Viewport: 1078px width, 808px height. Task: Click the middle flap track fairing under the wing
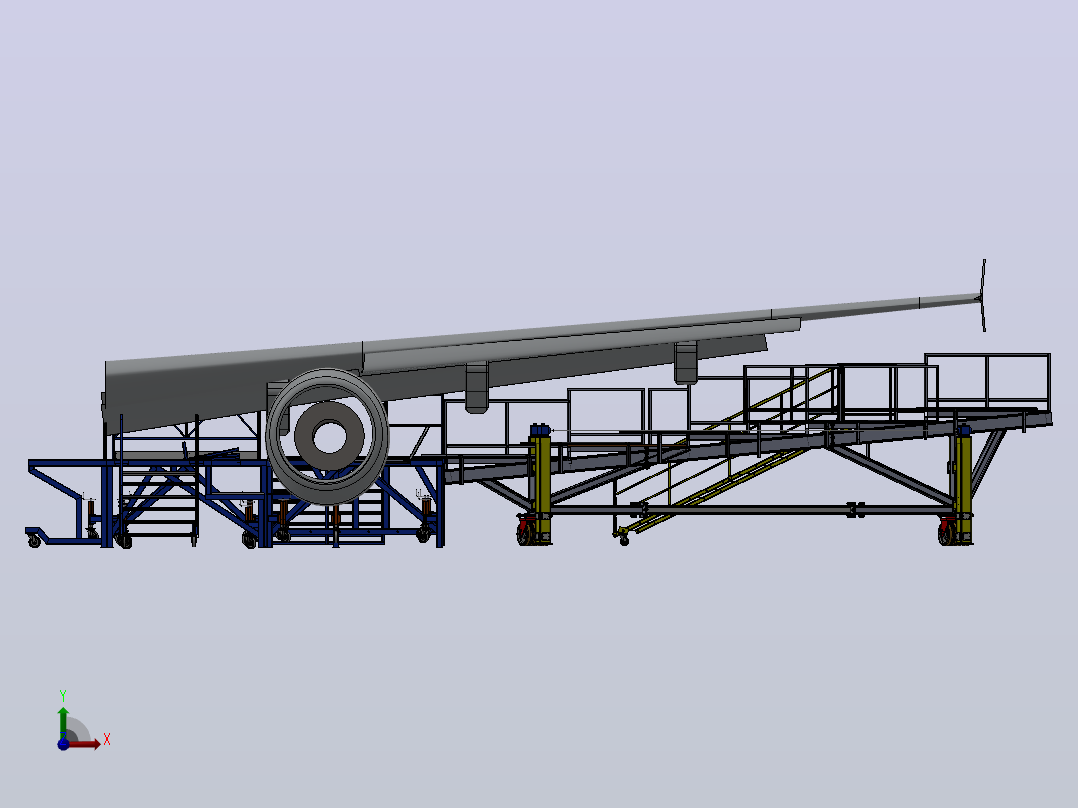pos(476,387)
